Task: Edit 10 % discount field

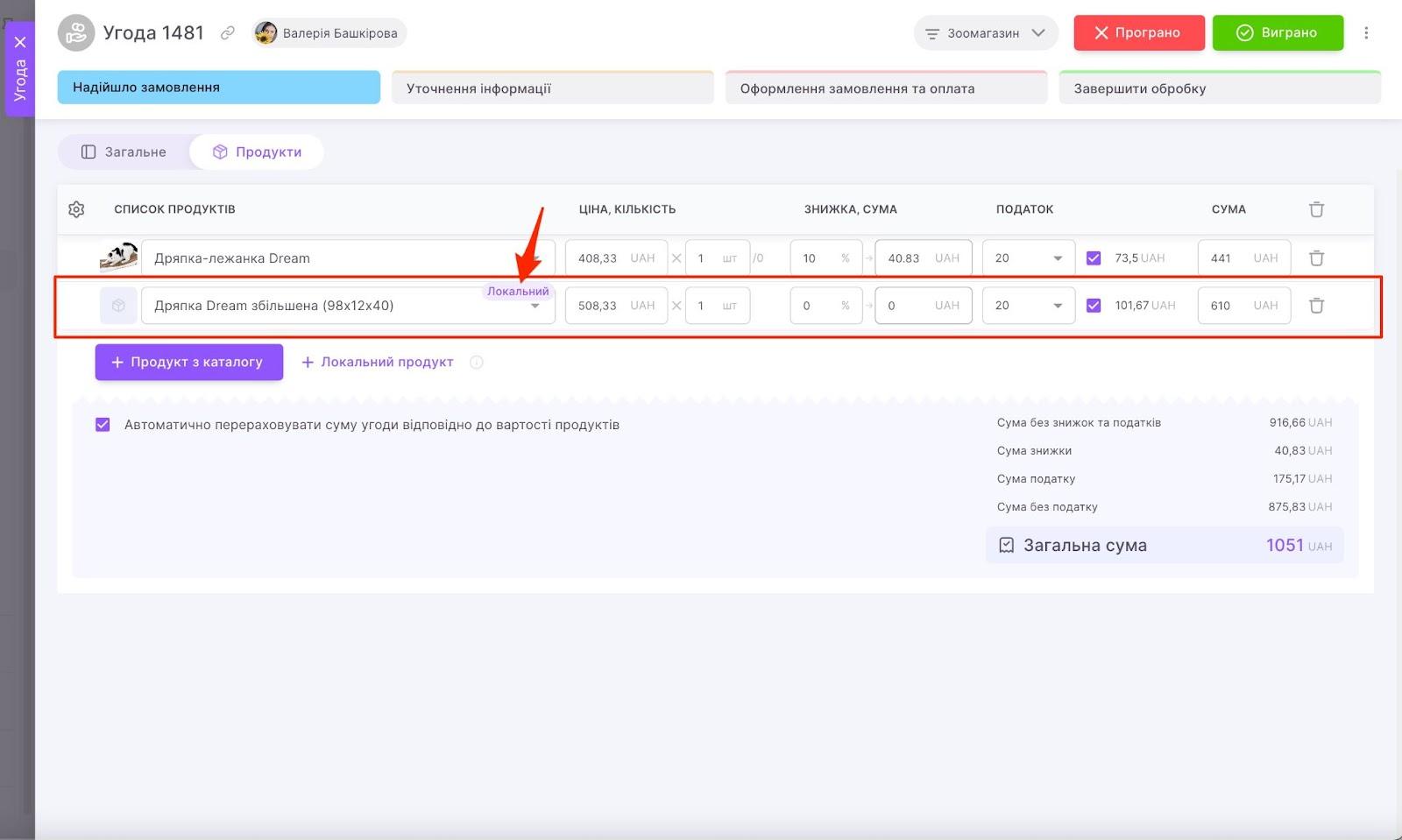Action: 825,258
